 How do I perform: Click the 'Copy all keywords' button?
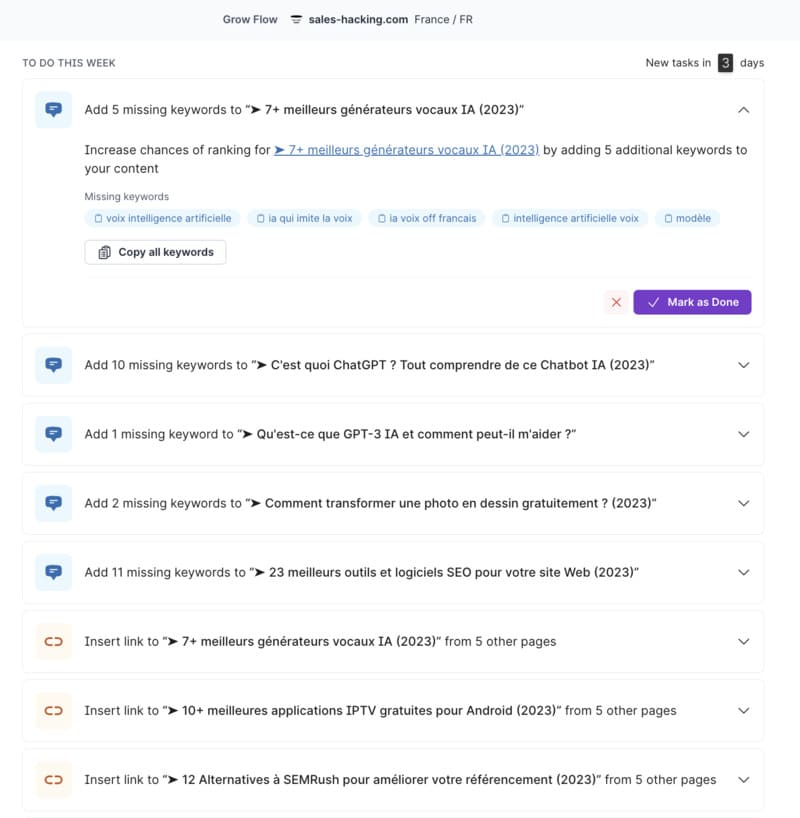155,252
